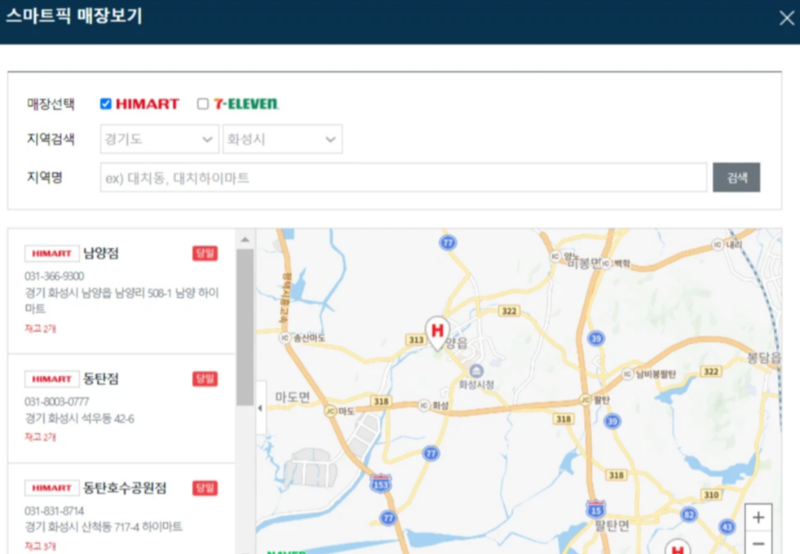The width and height of the screenshot is (800, 554).
Task: Check the 7-ELEVEN store checkbox
Action: pyautogui.click(x=203, y=104)
